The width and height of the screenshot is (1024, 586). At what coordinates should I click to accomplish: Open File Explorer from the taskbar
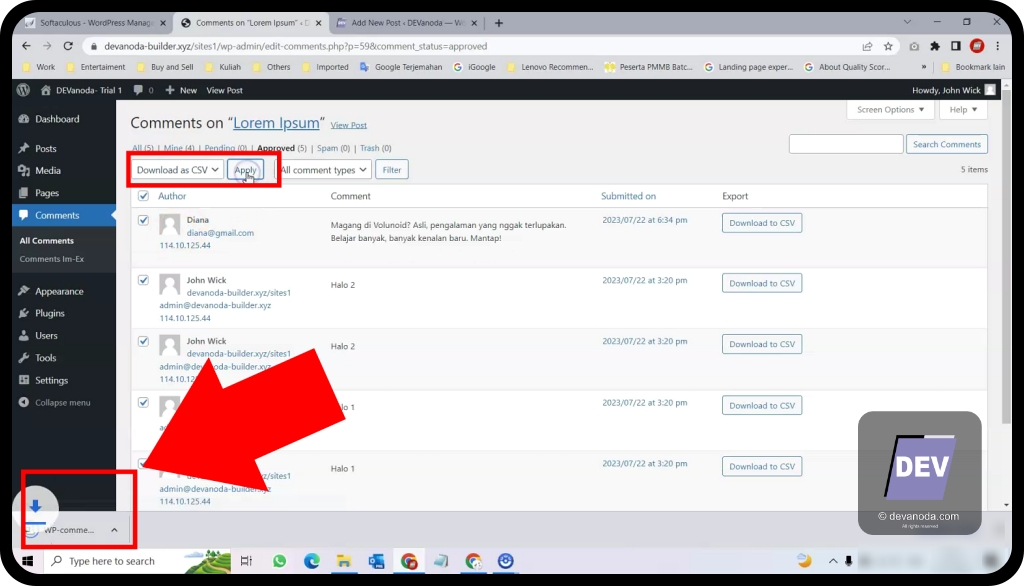coord(344,561)
